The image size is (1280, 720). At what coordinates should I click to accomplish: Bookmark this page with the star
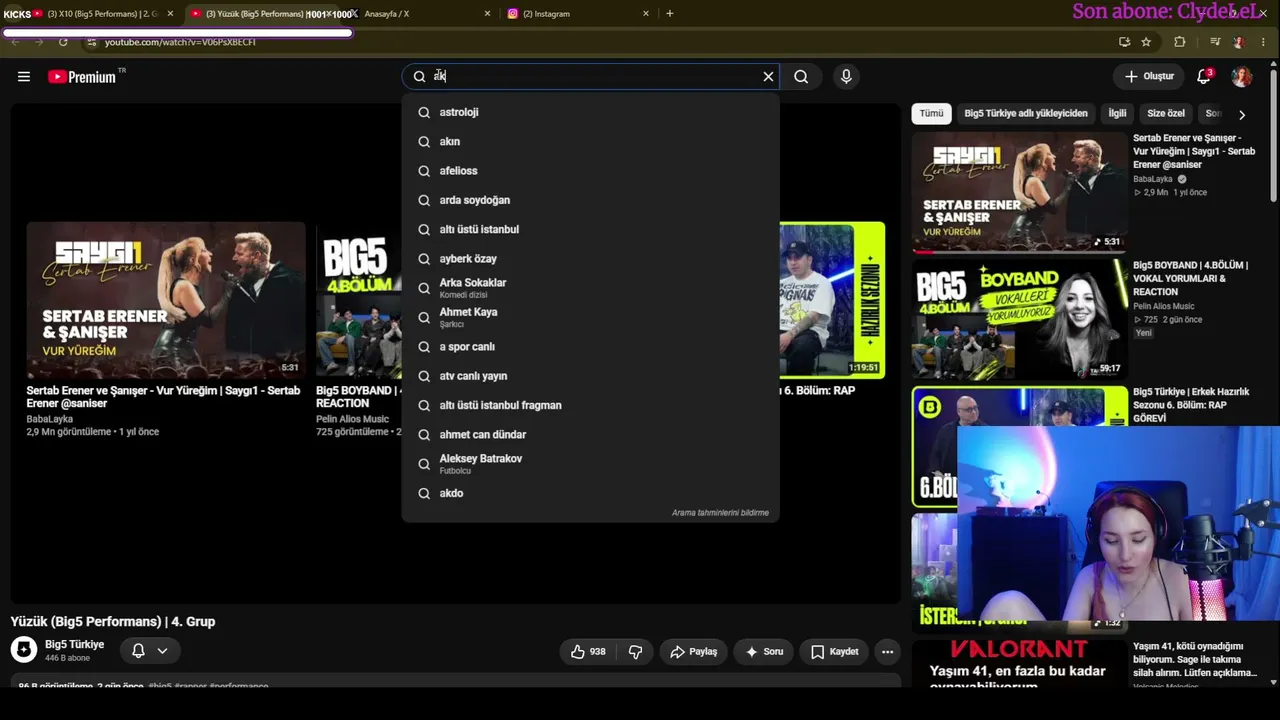click(x=1146, y=42)
